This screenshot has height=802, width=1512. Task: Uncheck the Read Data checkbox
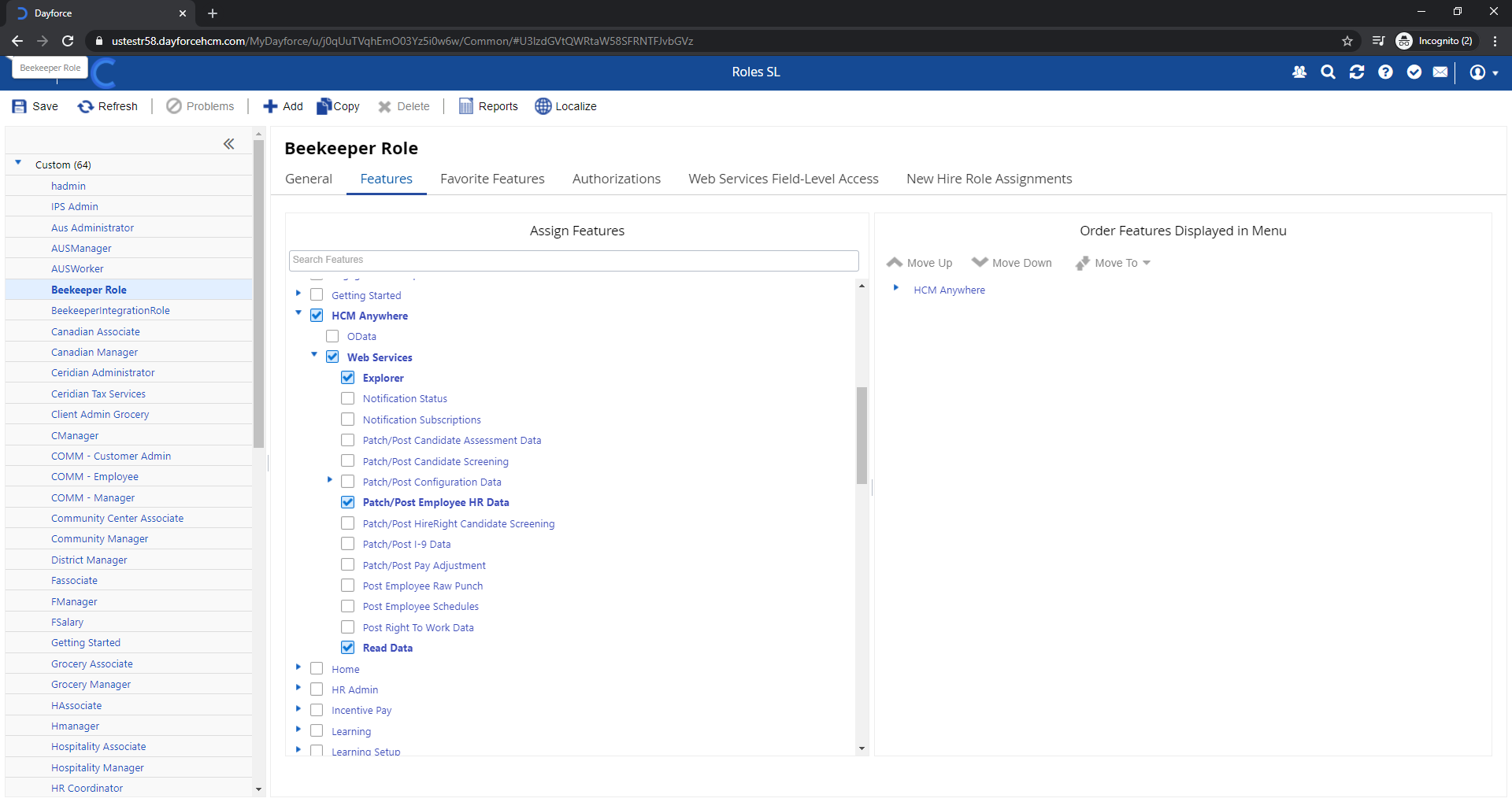pyautogui.click(x=347, y=648)
